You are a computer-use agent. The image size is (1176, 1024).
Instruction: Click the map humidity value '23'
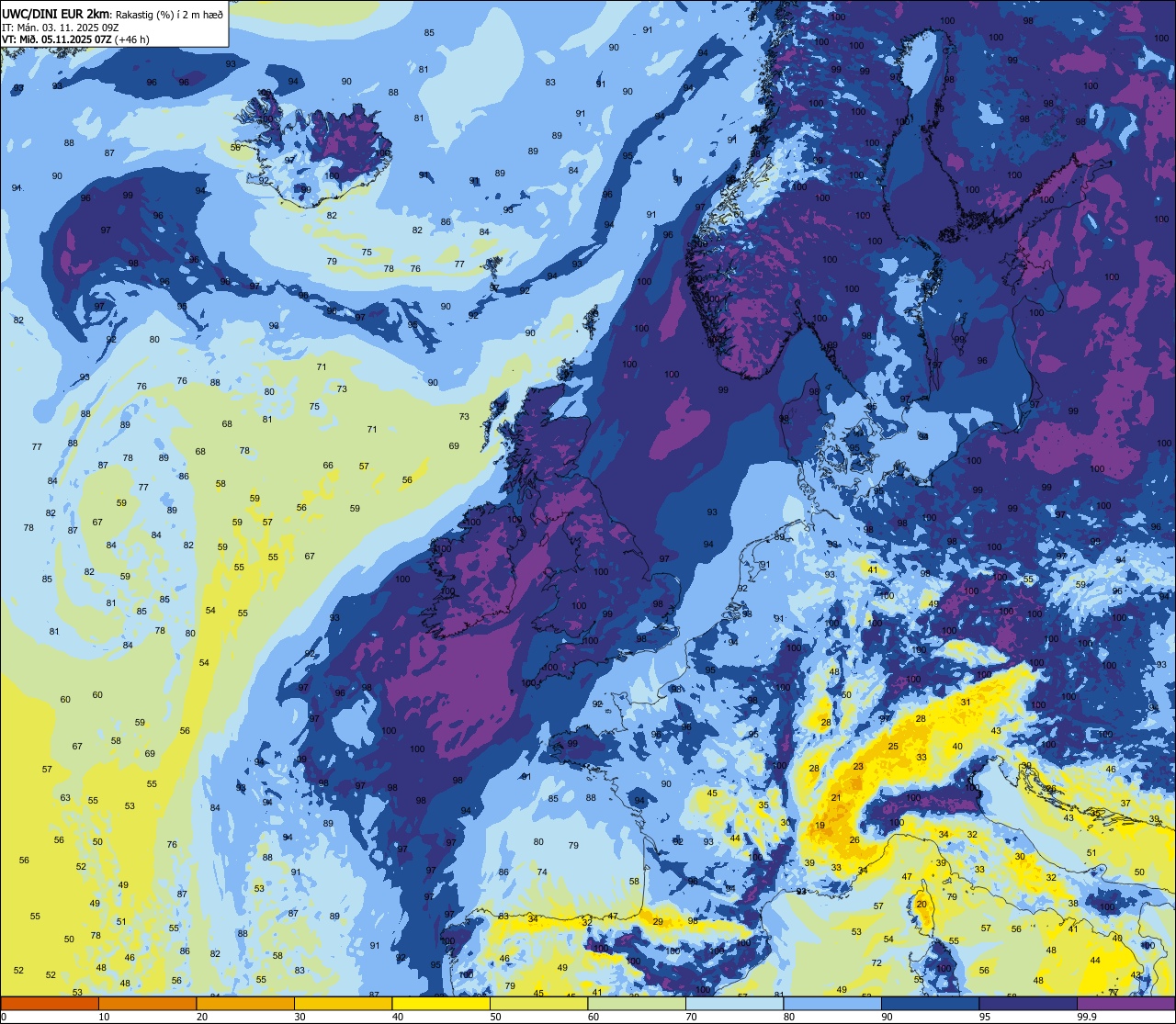858,766
